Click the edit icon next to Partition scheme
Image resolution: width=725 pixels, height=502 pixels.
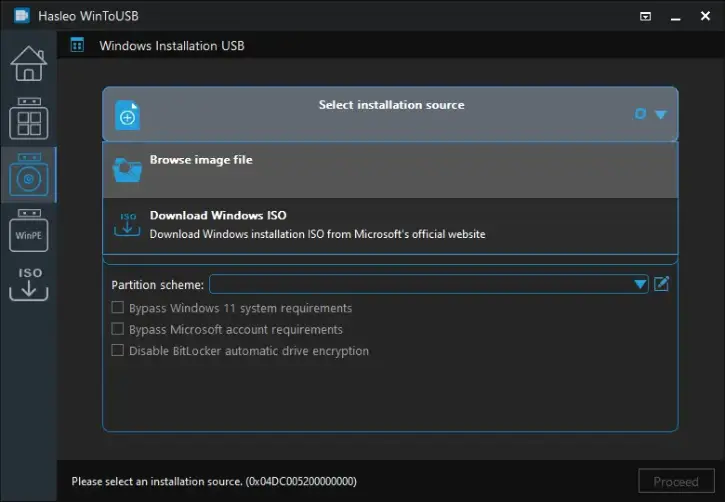pos(662,283)
